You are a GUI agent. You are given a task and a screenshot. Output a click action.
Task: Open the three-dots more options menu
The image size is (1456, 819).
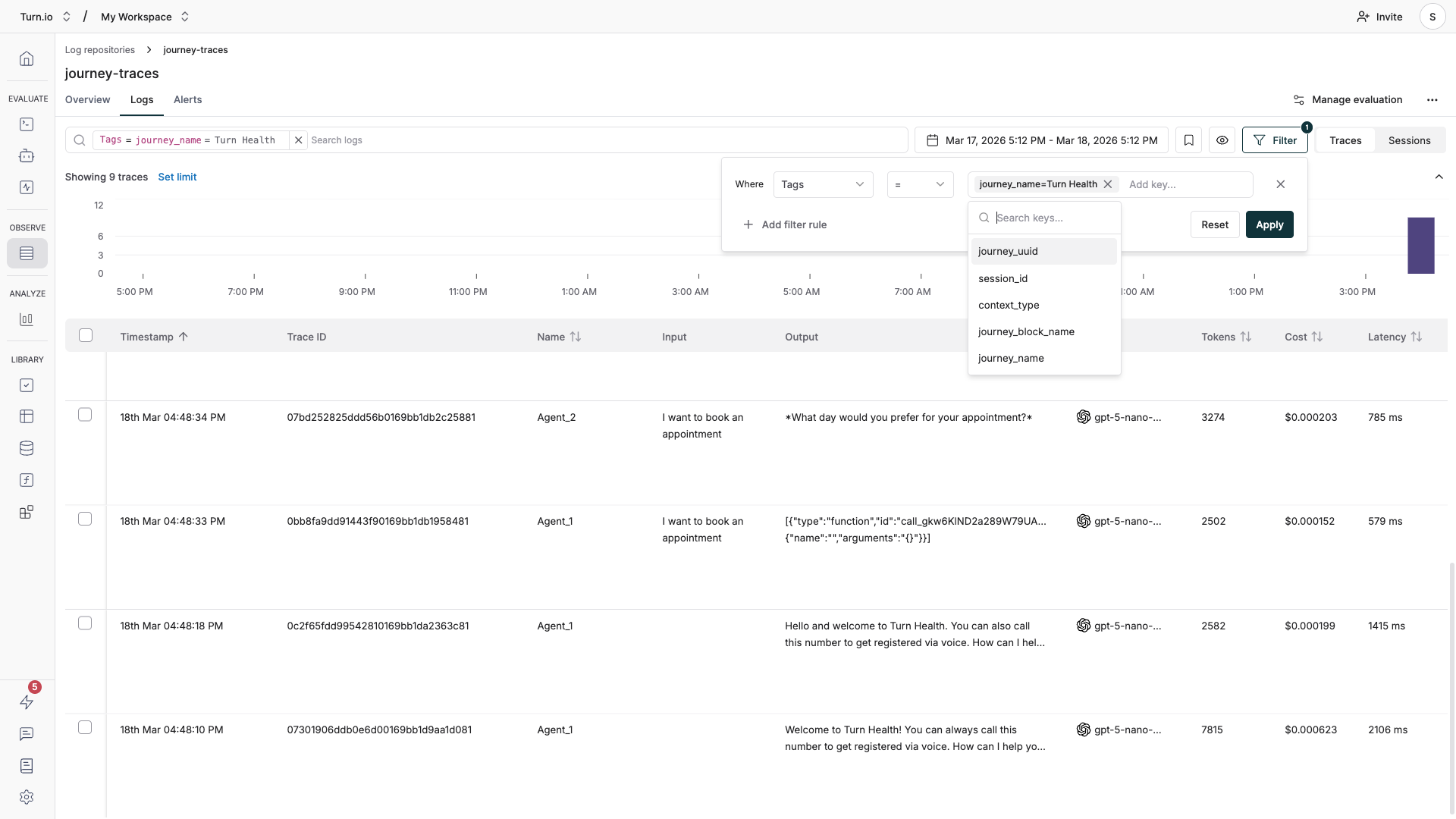pos(1432,100)
